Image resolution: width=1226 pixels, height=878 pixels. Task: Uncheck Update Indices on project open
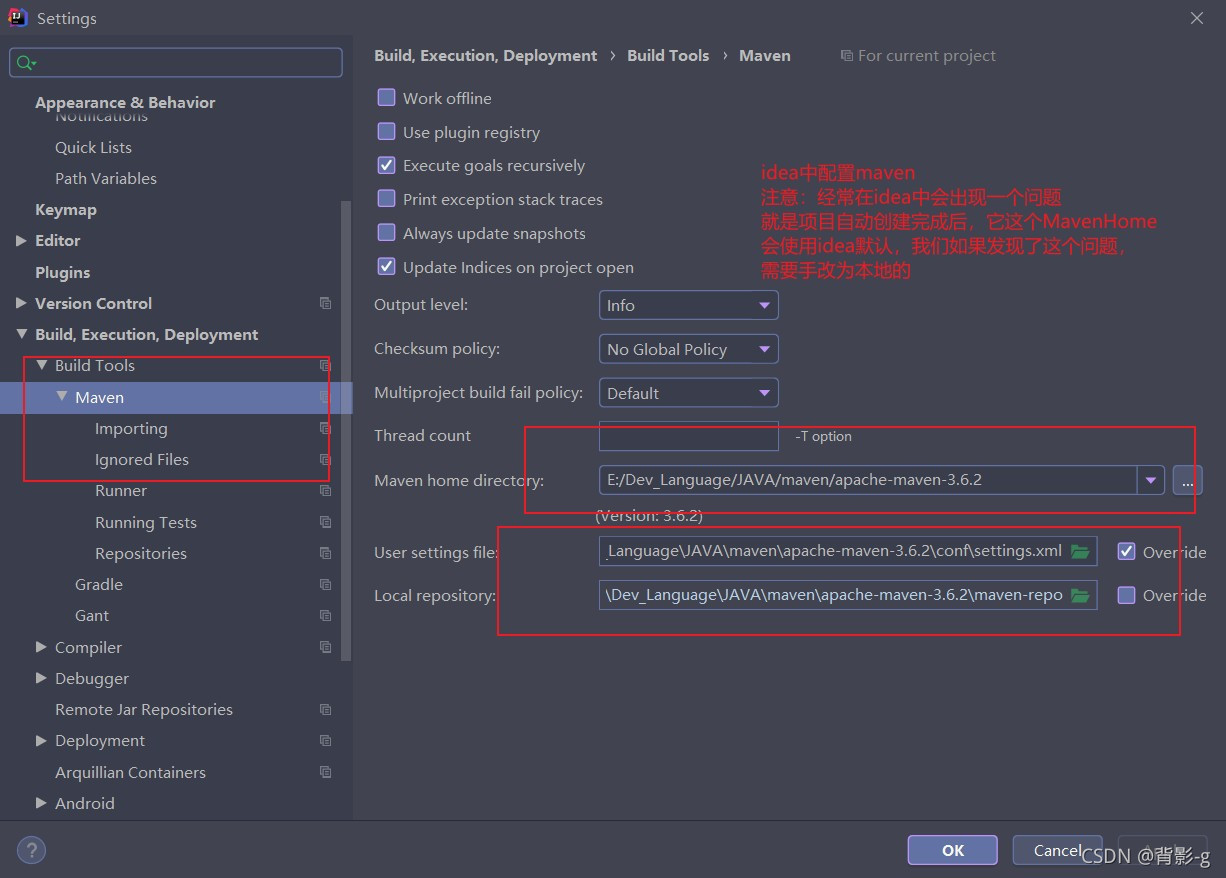pyautogui.click(x=386, y=267)
